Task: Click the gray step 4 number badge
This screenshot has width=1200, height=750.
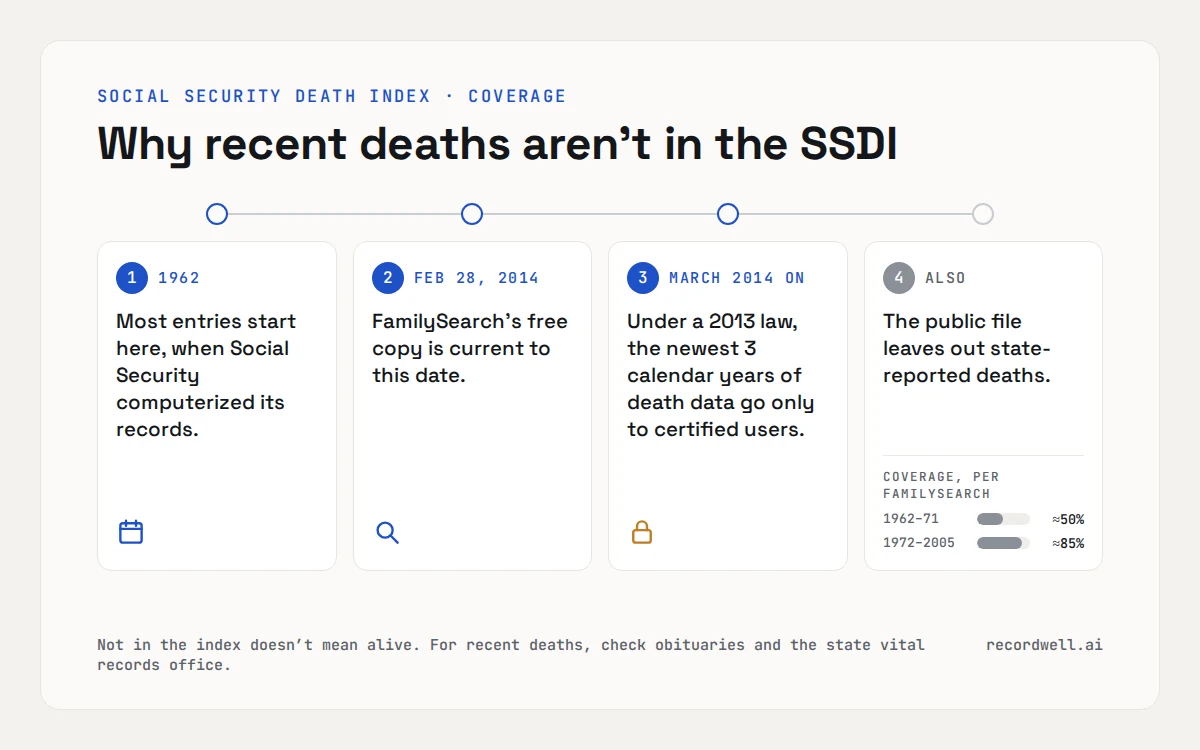Action: (x=899, y=278)
